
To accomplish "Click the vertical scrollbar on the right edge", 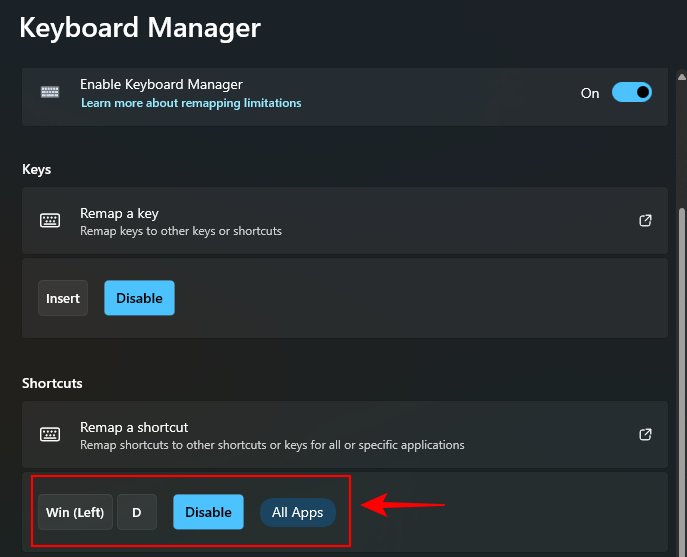I will tap(682, 300).
